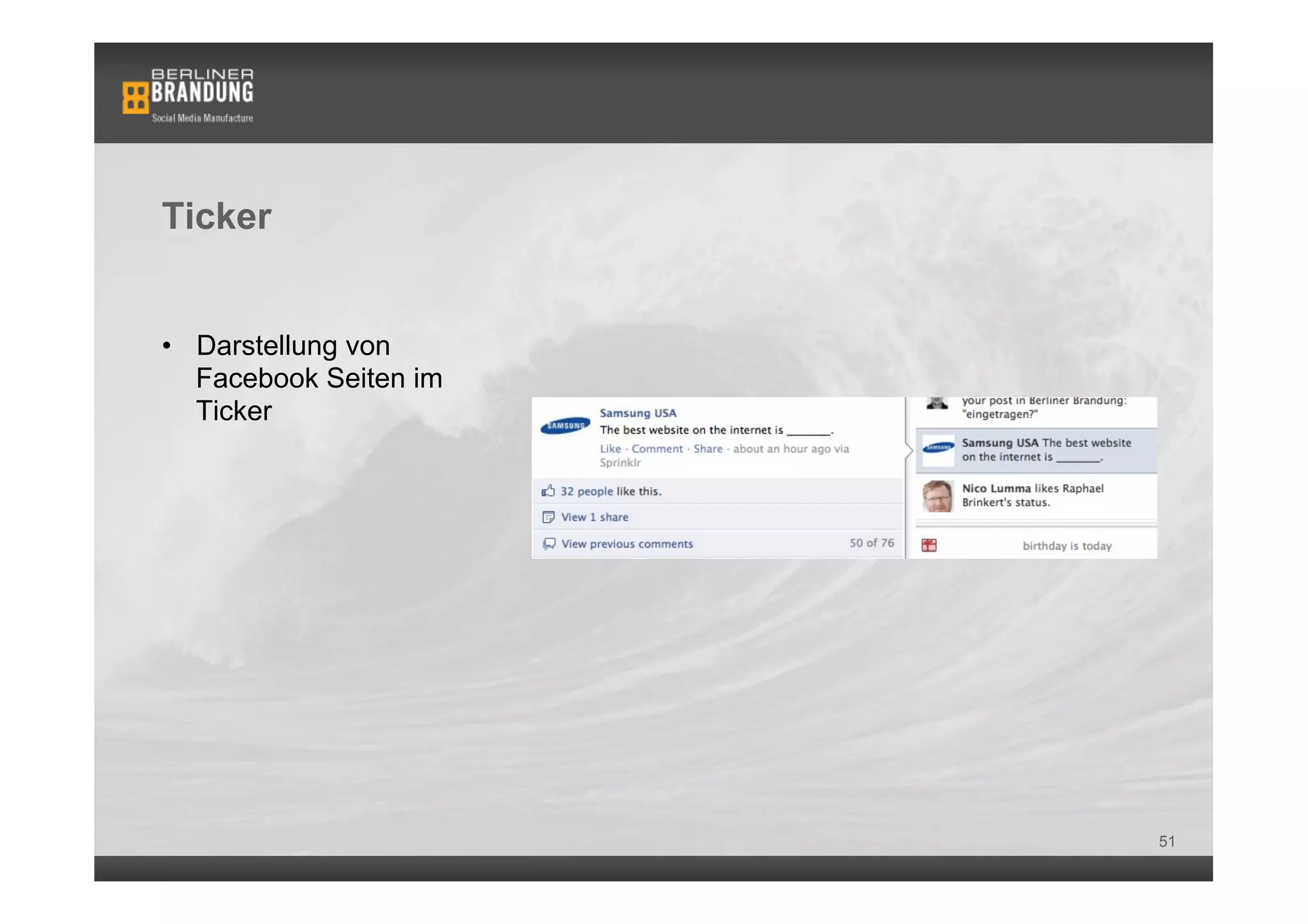The image size is (1308, 924).
Task: Expand 'View previous comments'
Action: click(x=627, y=544)
